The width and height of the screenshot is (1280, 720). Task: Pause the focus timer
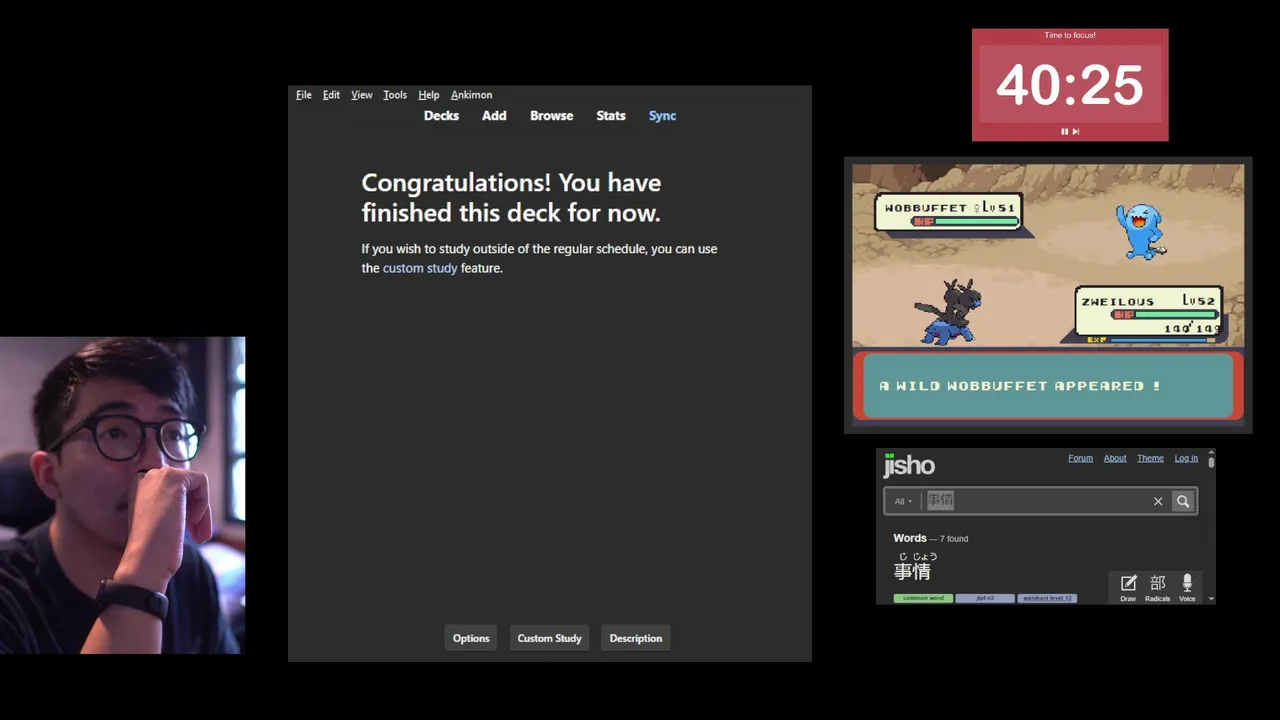[1065, 131]
